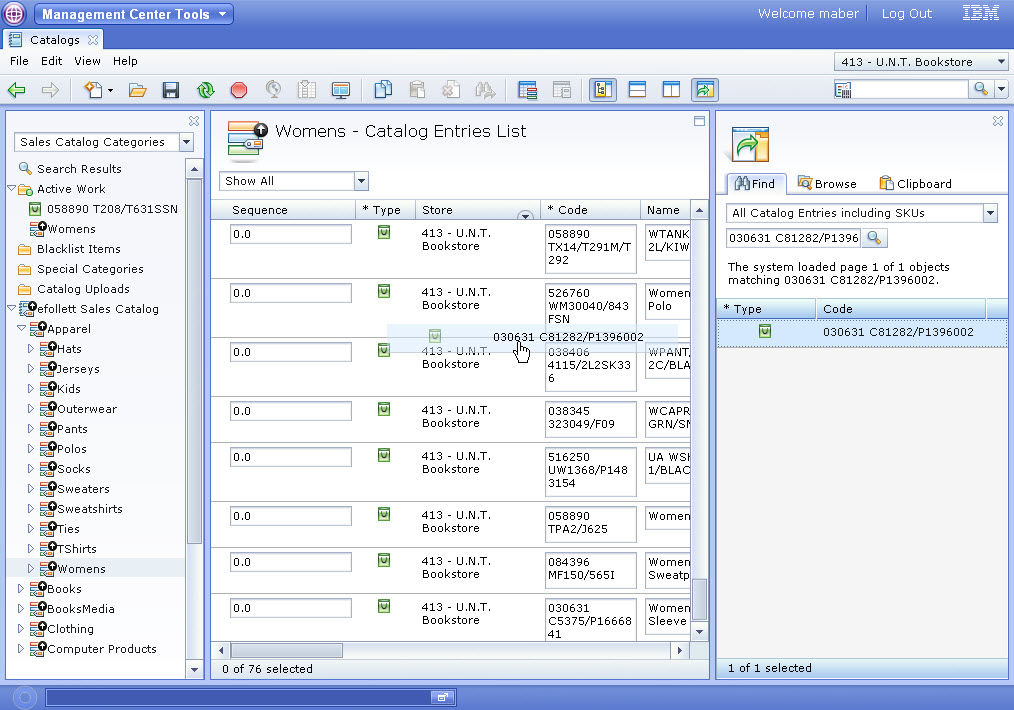Click the Log Out link

pyautogui.click(x=906, y=14)
